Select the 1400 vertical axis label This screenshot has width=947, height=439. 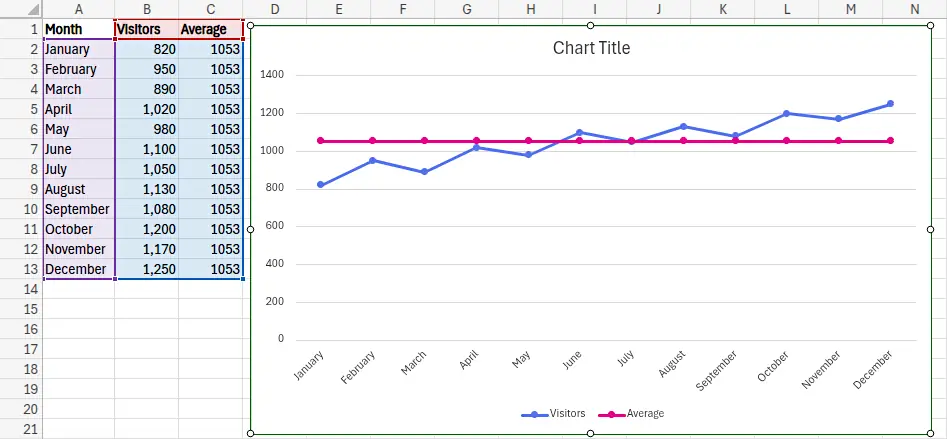pos(271,75)
